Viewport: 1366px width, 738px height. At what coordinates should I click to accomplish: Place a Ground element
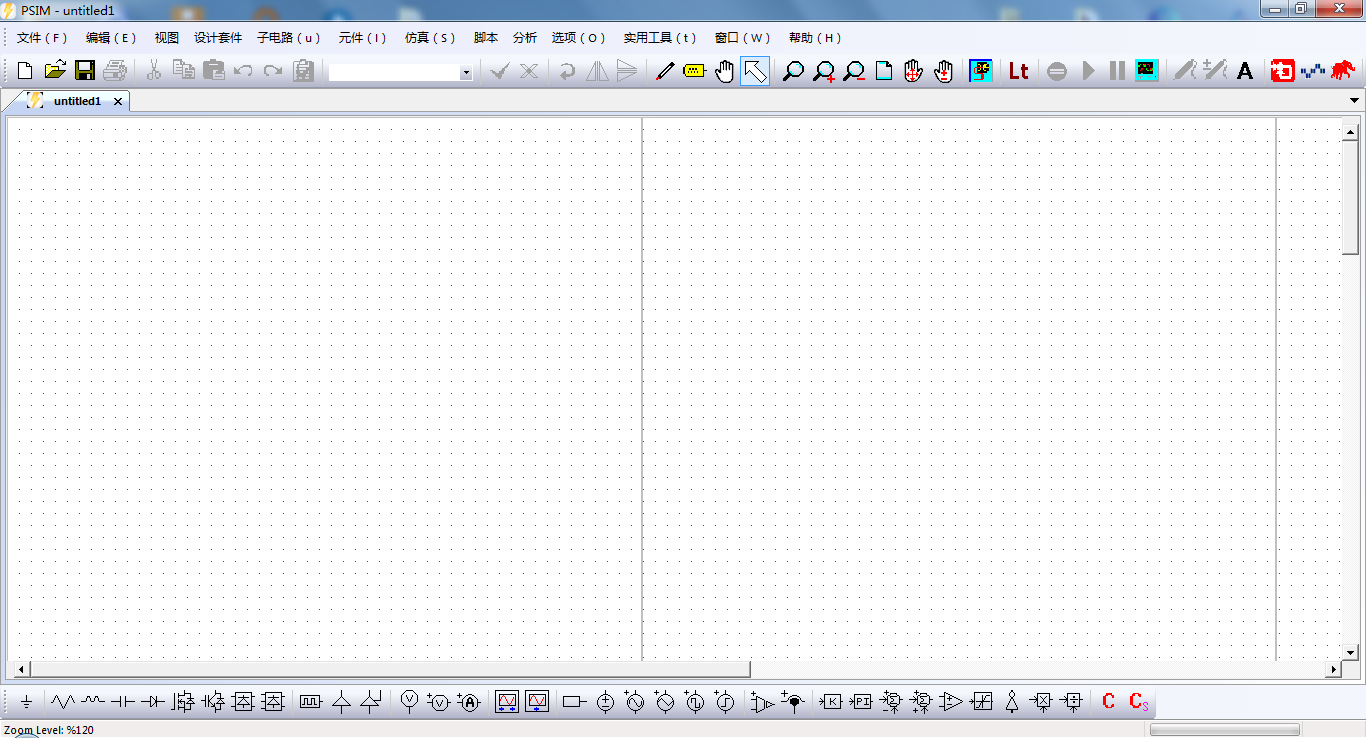(27, 702)
